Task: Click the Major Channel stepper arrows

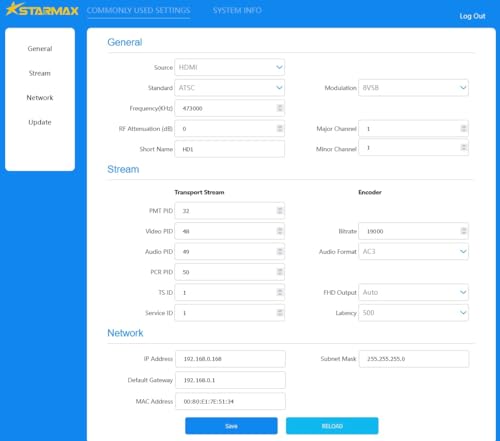Action: pos(463,129)
